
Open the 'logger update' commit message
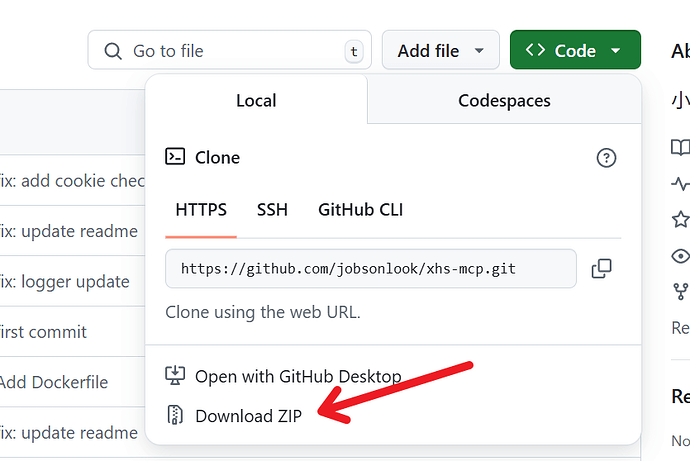coord(64,282)
